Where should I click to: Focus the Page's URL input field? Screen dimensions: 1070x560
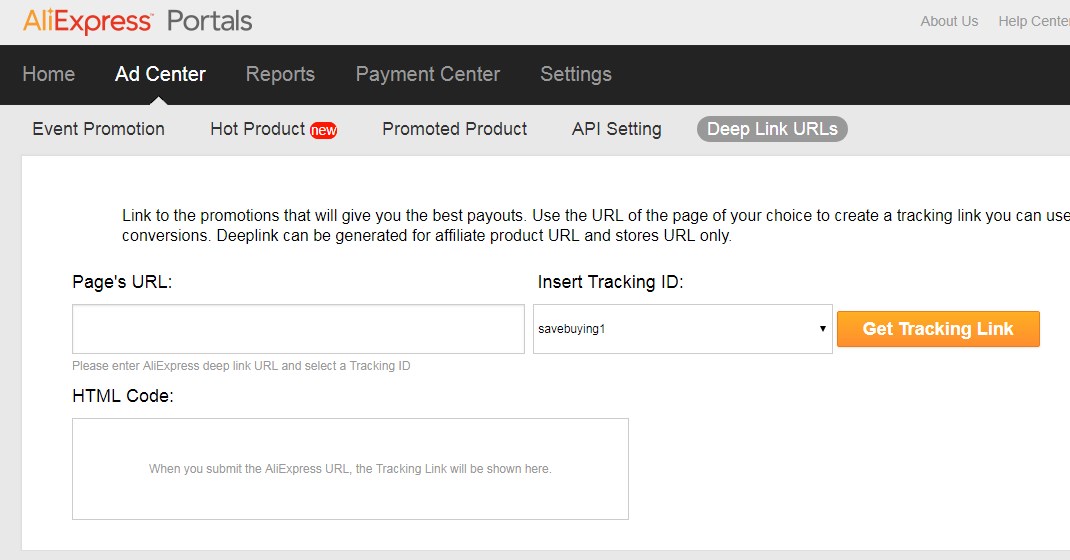pyautogui.click(x=298, y=329)
